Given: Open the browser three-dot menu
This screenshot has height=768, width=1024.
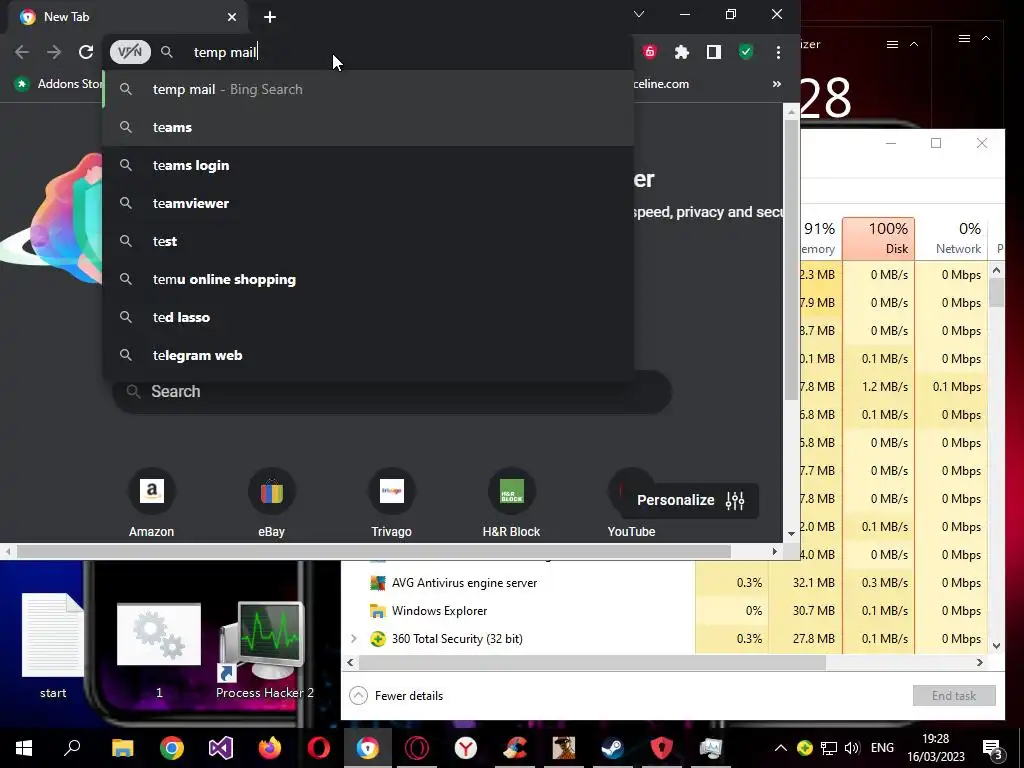Looking at the screenshot, I should (778, 52).
